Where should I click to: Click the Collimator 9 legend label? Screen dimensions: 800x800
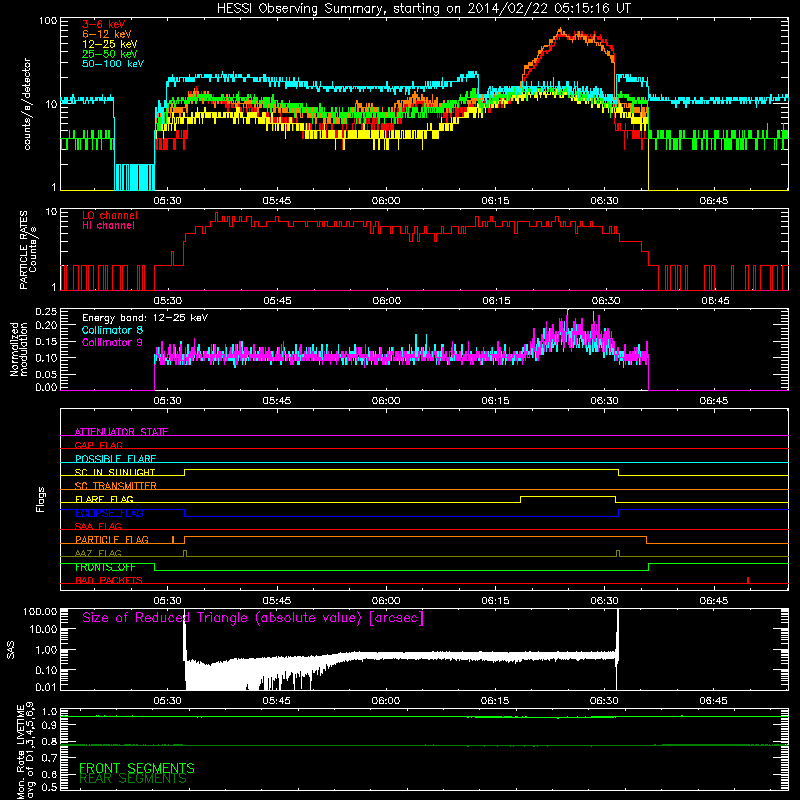[112, 342]
